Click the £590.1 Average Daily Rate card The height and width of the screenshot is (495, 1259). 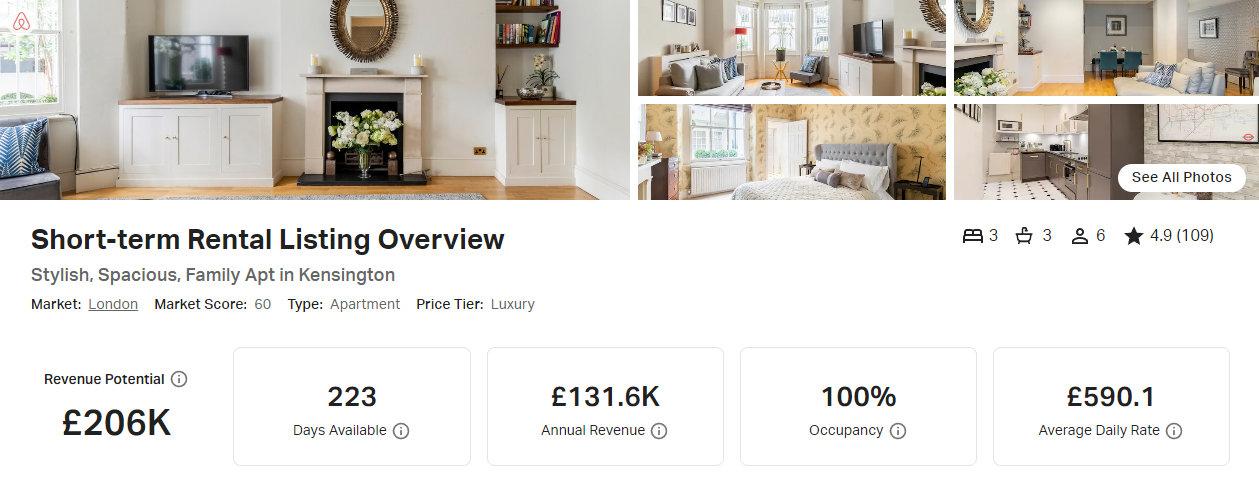coord(1111,406)
